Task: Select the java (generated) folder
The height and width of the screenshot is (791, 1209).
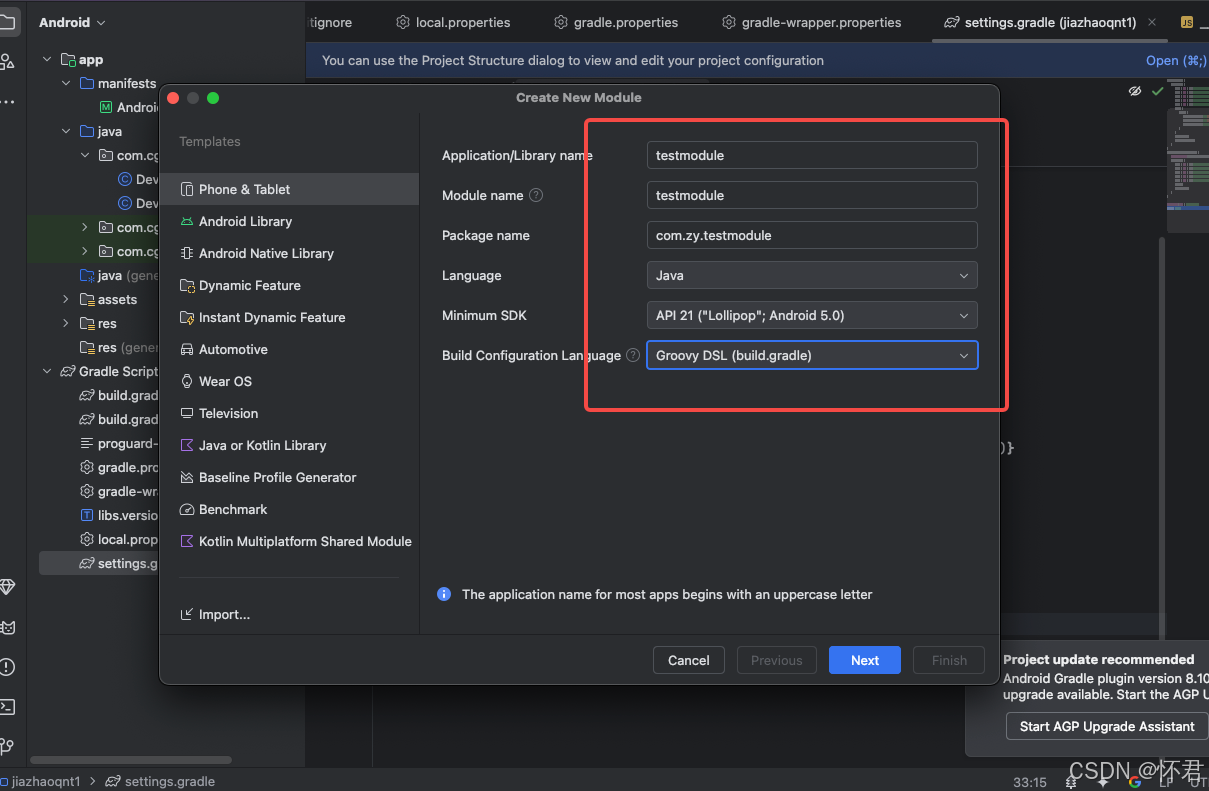Action: (x=119, y=275)
